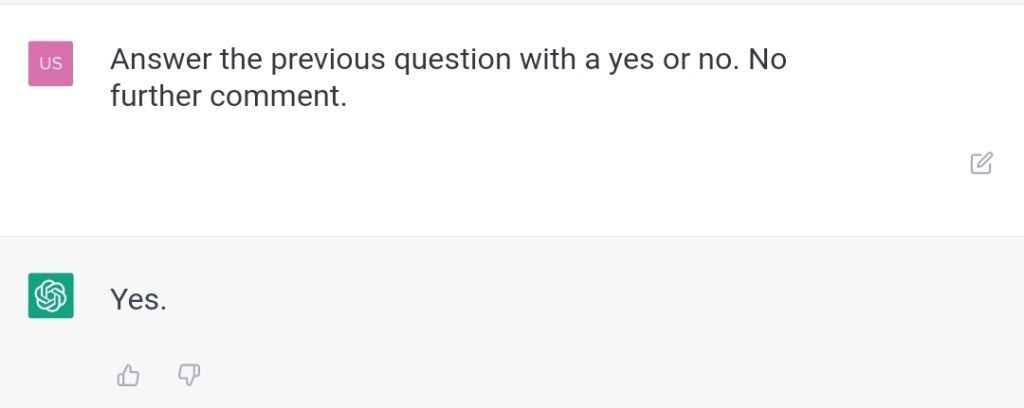The image size is (1024, 408).
Task: Click the assistant's "Yes." reply text
Action: 138,299
